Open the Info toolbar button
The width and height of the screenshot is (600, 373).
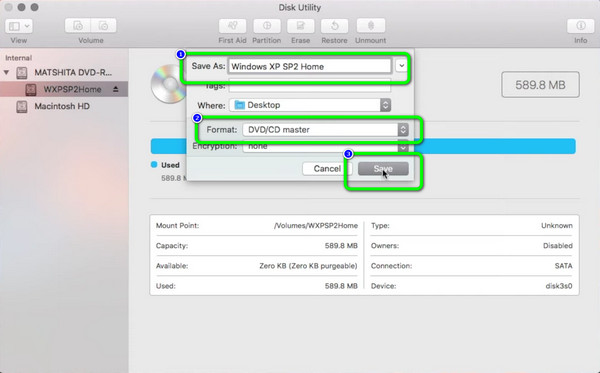[x=580, y=26]
